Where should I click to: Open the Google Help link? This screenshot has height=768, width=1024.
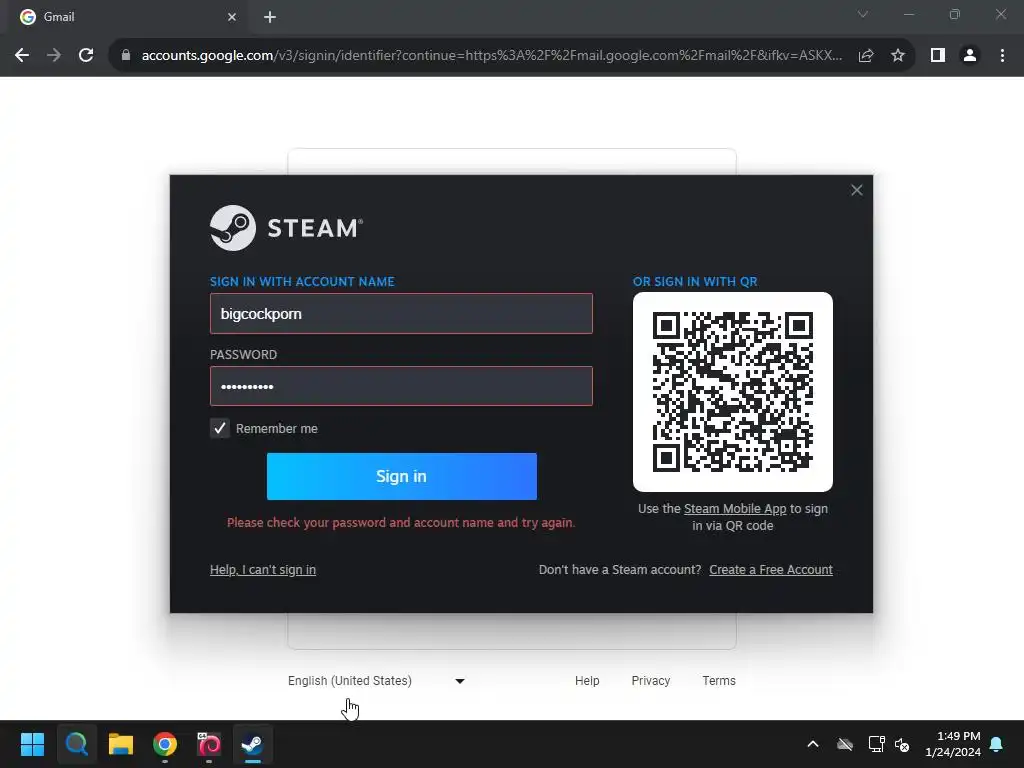tap(587, 680)
